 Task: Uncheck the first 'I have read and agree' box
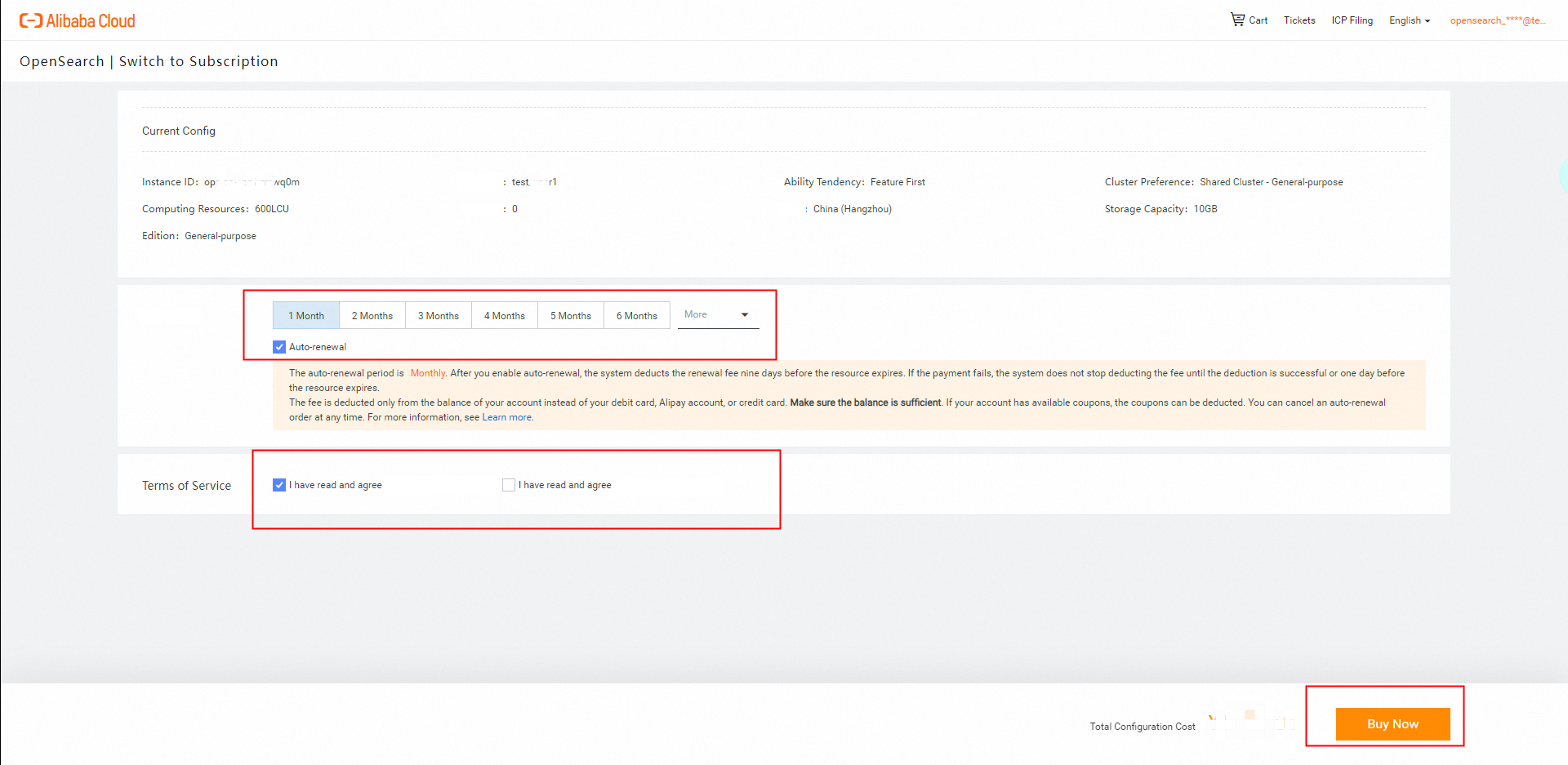click(279, 485)
